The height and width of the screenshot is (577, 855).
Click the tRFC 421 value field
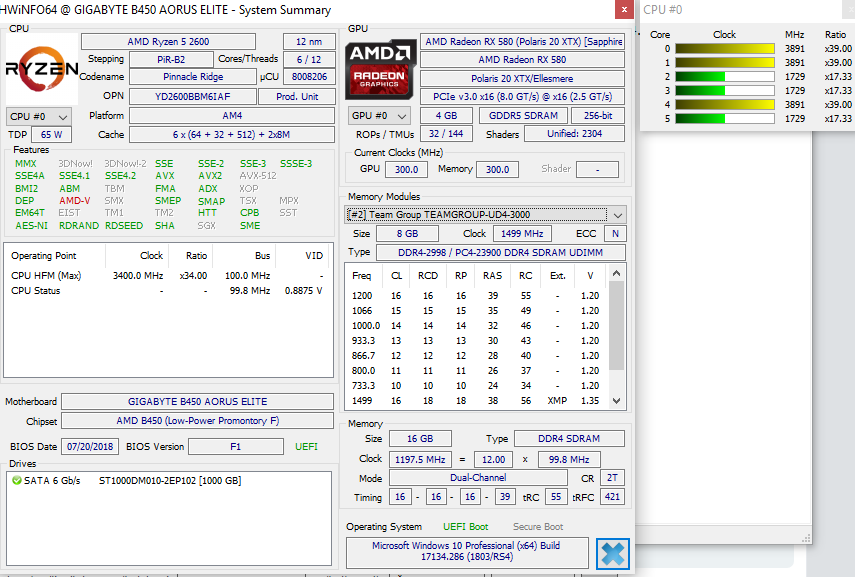612,497
